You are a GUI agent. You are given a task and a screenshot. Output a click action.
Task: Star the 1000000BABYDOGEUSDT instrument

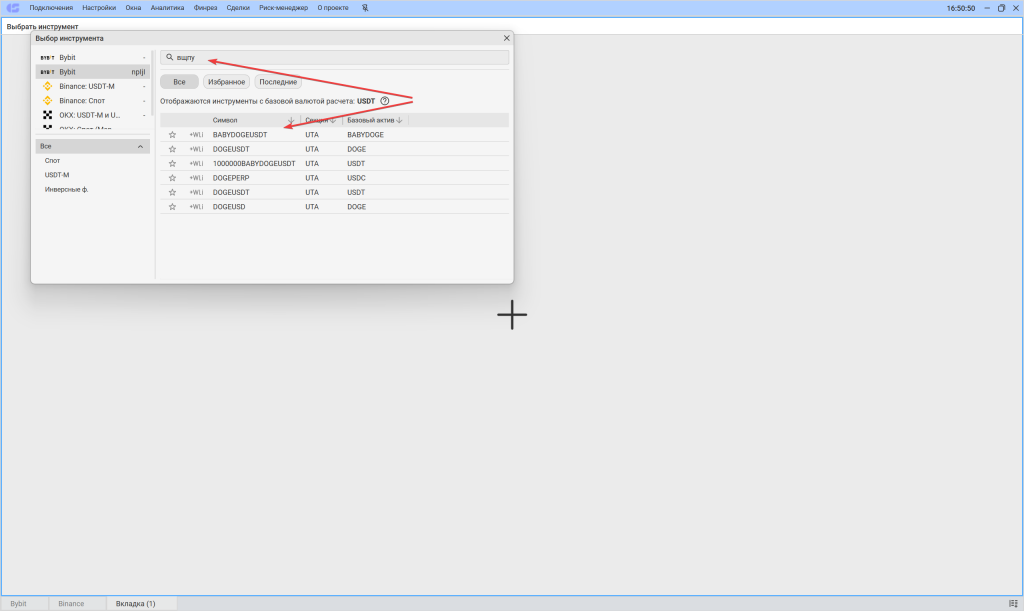click(172, 163)
